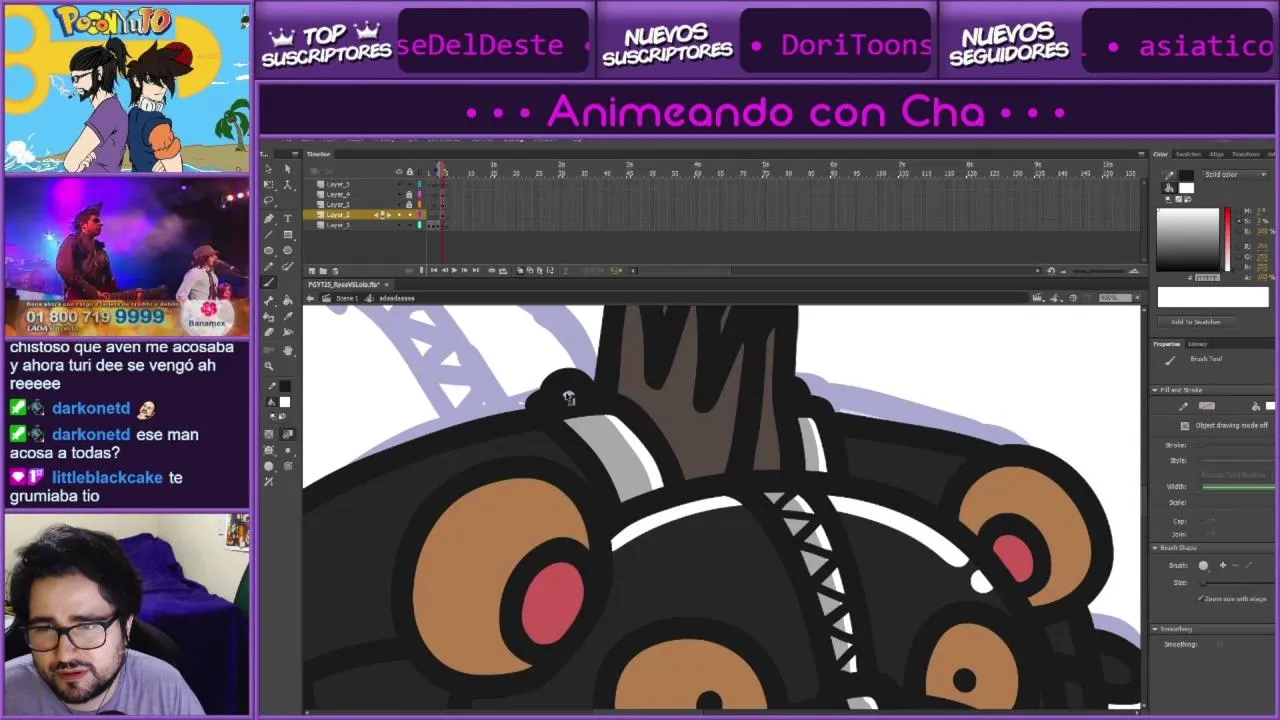The height and width of the screenshot is (720, 1280).
Task: Click the New Folder icon below layers
Action: point(323,270)
